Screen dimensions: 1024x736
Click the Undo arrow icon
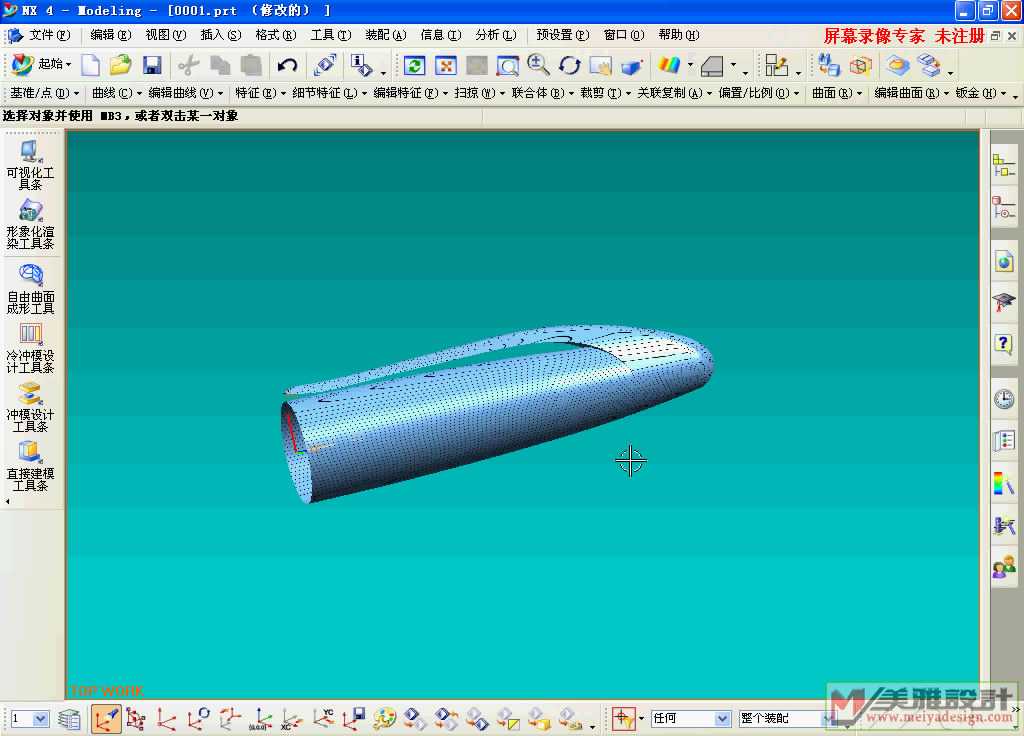[287, 65]
